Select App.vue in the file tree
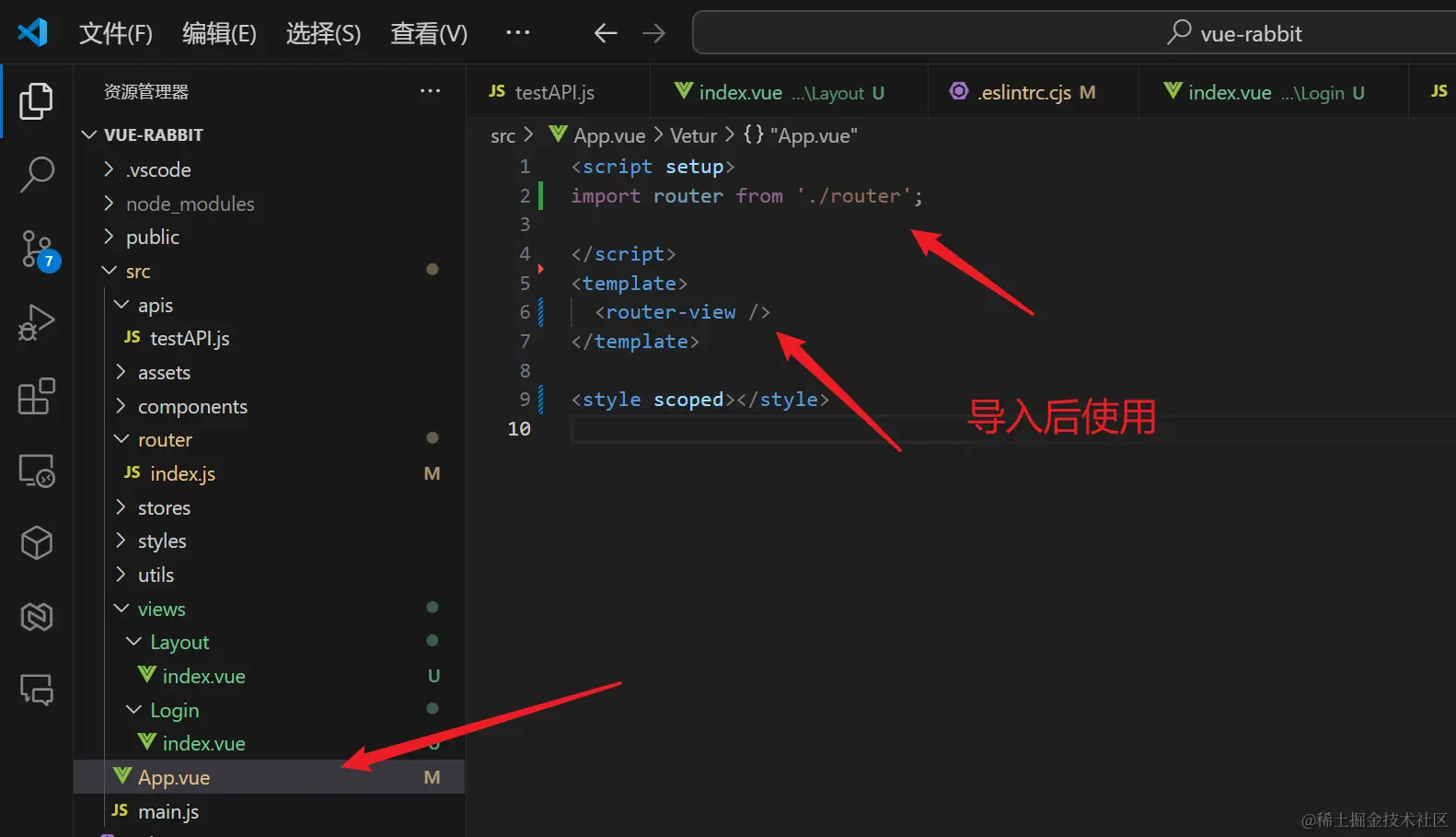 tap(269, 777)
